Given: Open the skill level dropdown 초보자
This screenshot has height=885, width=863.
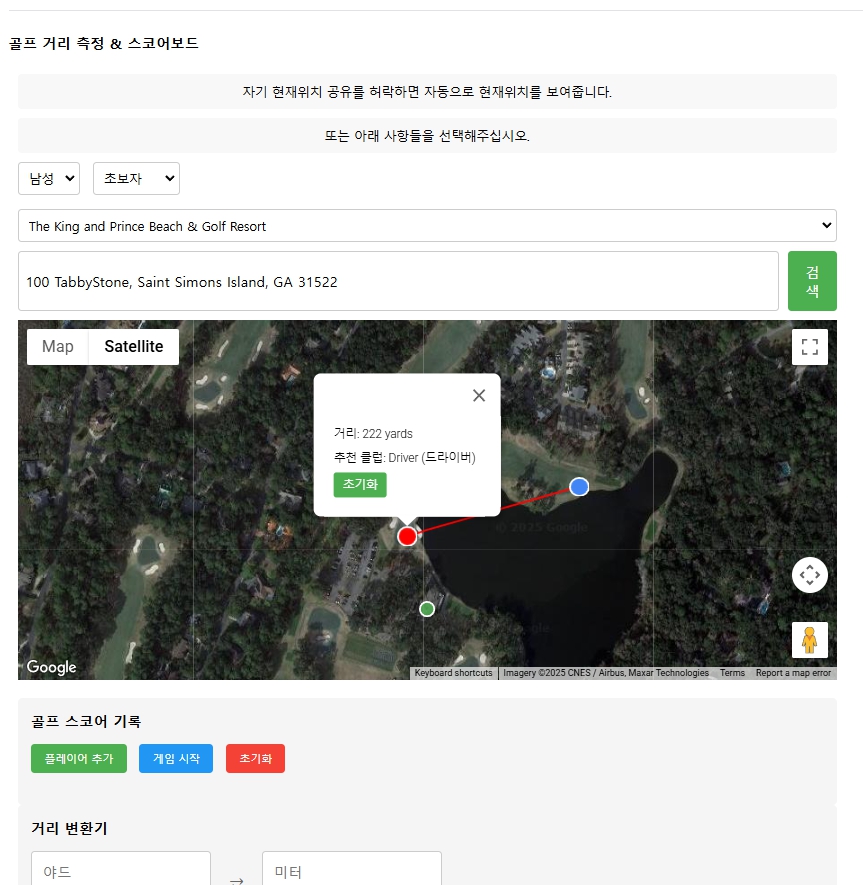Looking at the screenshot, I should point(136,179).
